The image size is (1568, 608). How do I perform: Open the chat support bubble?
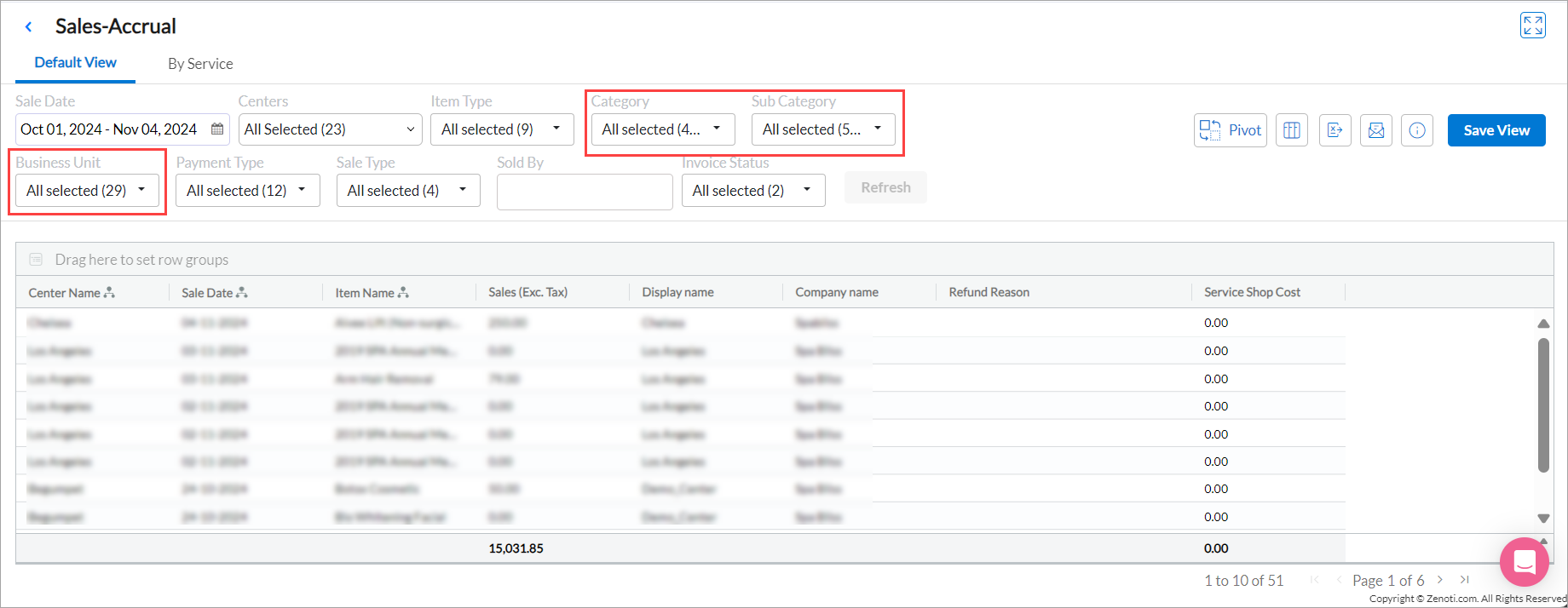[x=1525, y=562]
